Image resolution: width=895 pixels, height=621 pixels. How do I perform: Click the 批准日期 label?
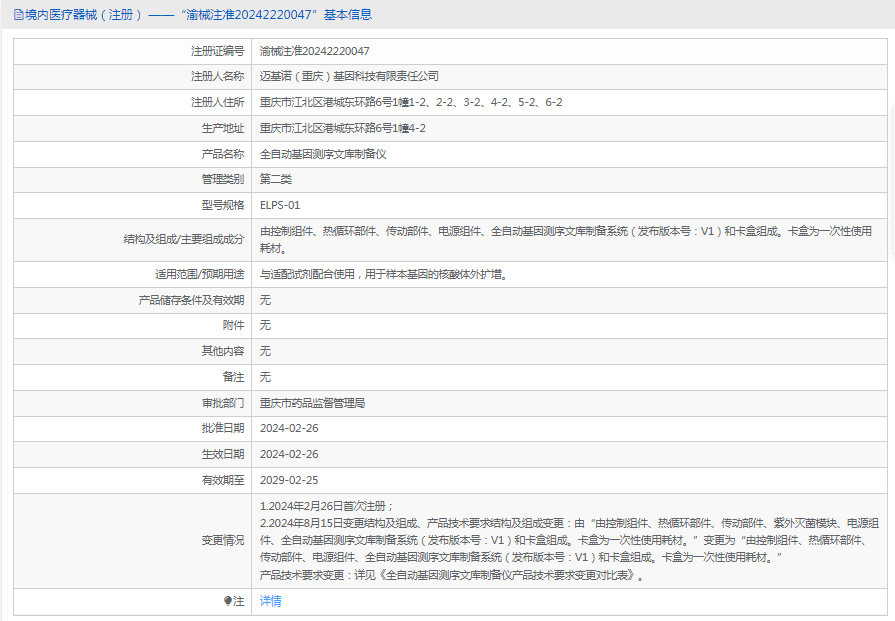223,429
